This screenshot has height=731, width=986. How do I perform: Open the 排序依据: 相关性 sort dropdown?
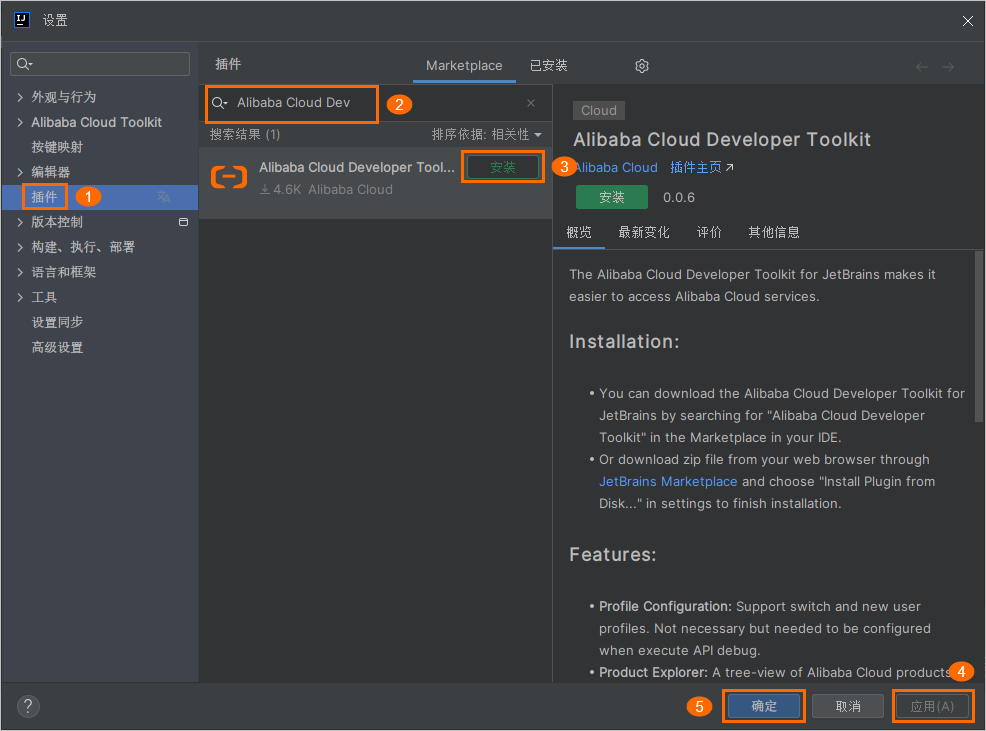486,135
